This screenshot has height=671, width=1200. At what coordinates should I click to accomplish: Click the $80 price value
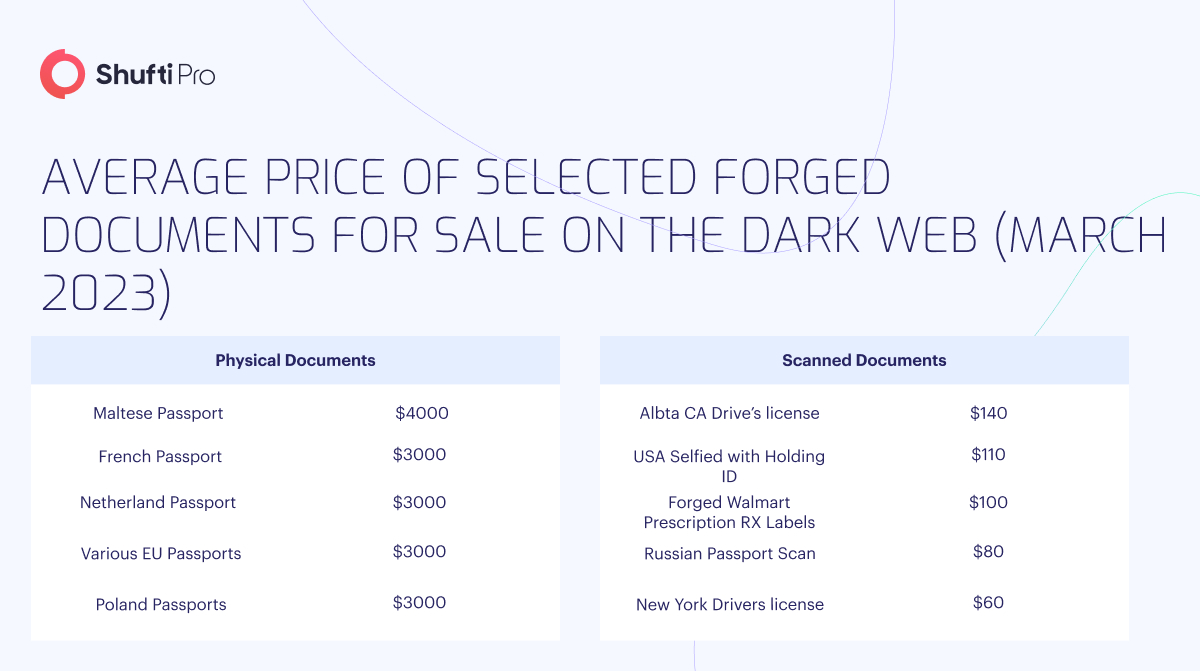click(989, 552)
